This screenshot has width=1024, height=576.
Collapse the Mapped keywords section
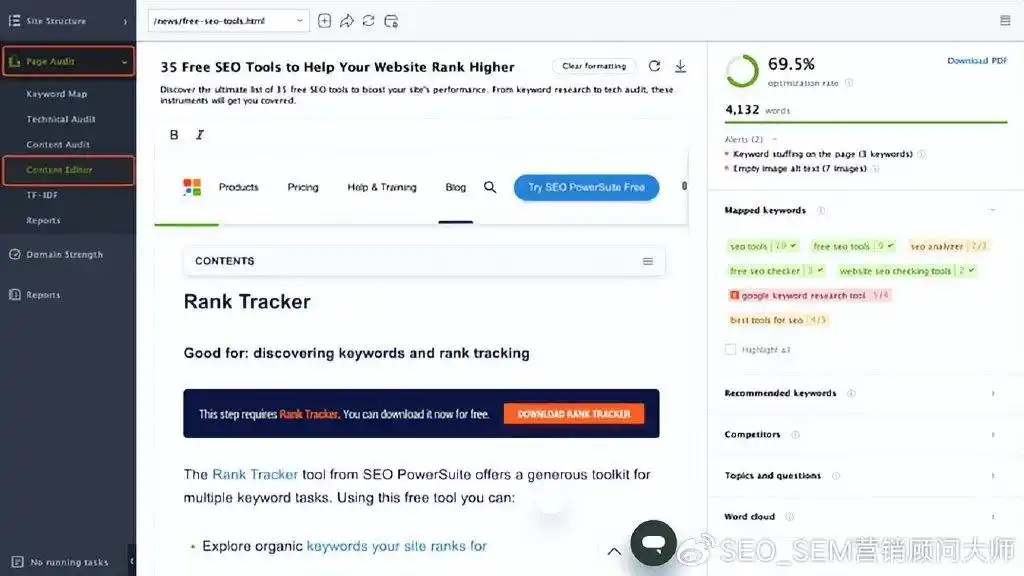point(993,210)
